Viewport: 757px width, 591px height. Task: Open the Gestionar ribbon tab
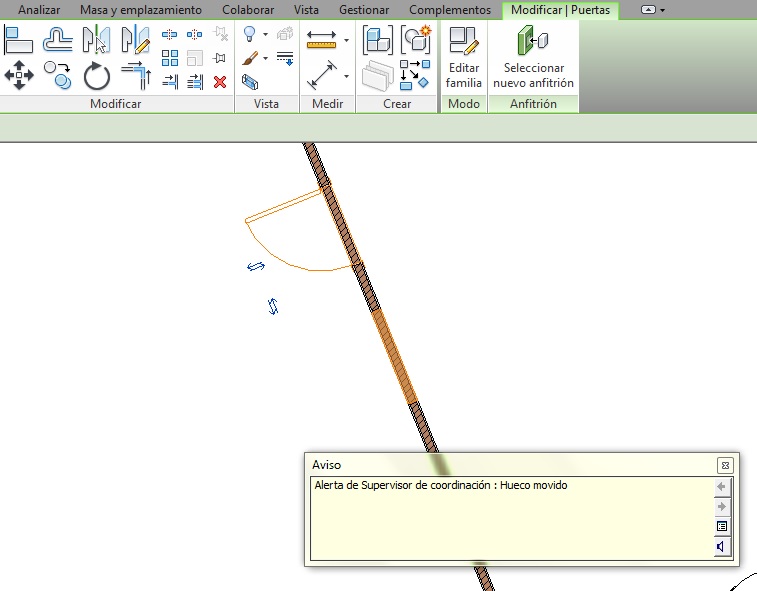tap(364, 10)
